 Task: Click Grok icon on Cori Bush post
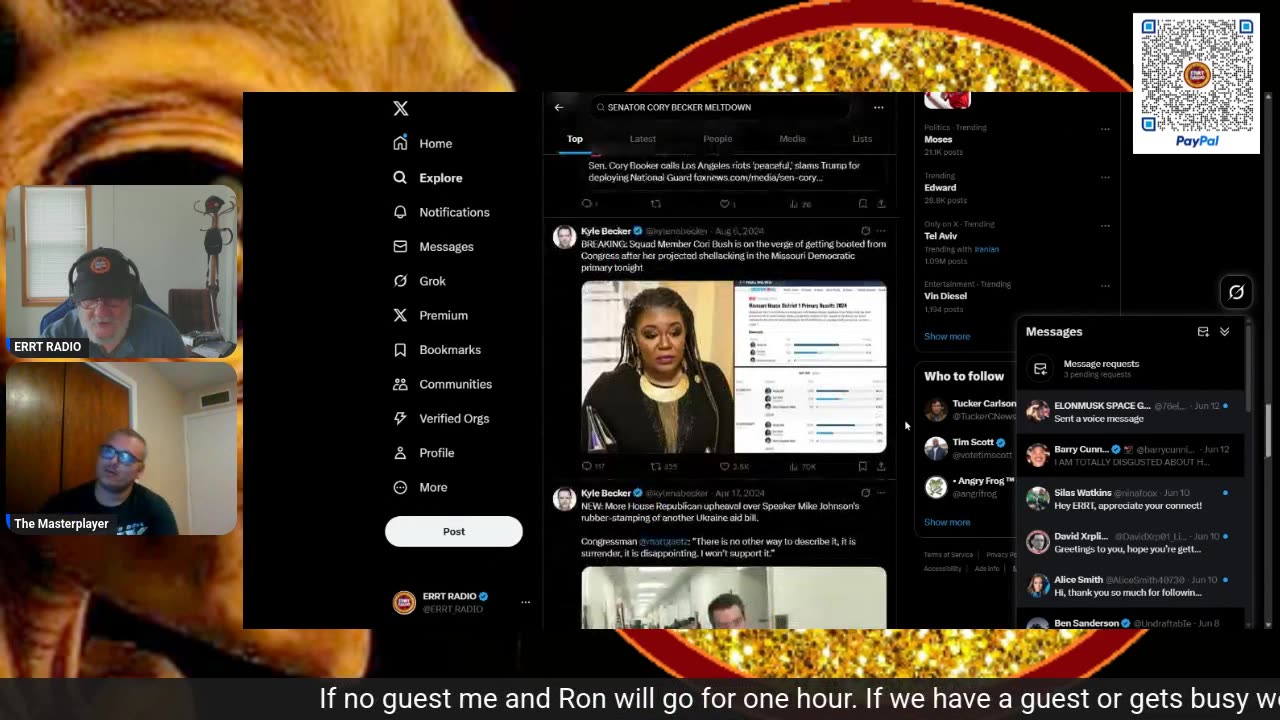865,231
